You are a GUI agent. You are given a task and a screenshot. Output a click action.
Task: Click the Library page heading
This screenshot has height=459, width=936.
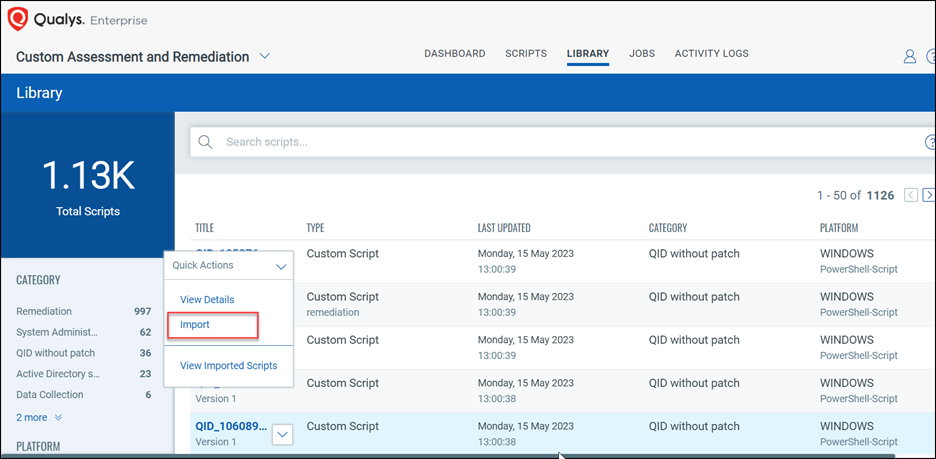(39, 93)
